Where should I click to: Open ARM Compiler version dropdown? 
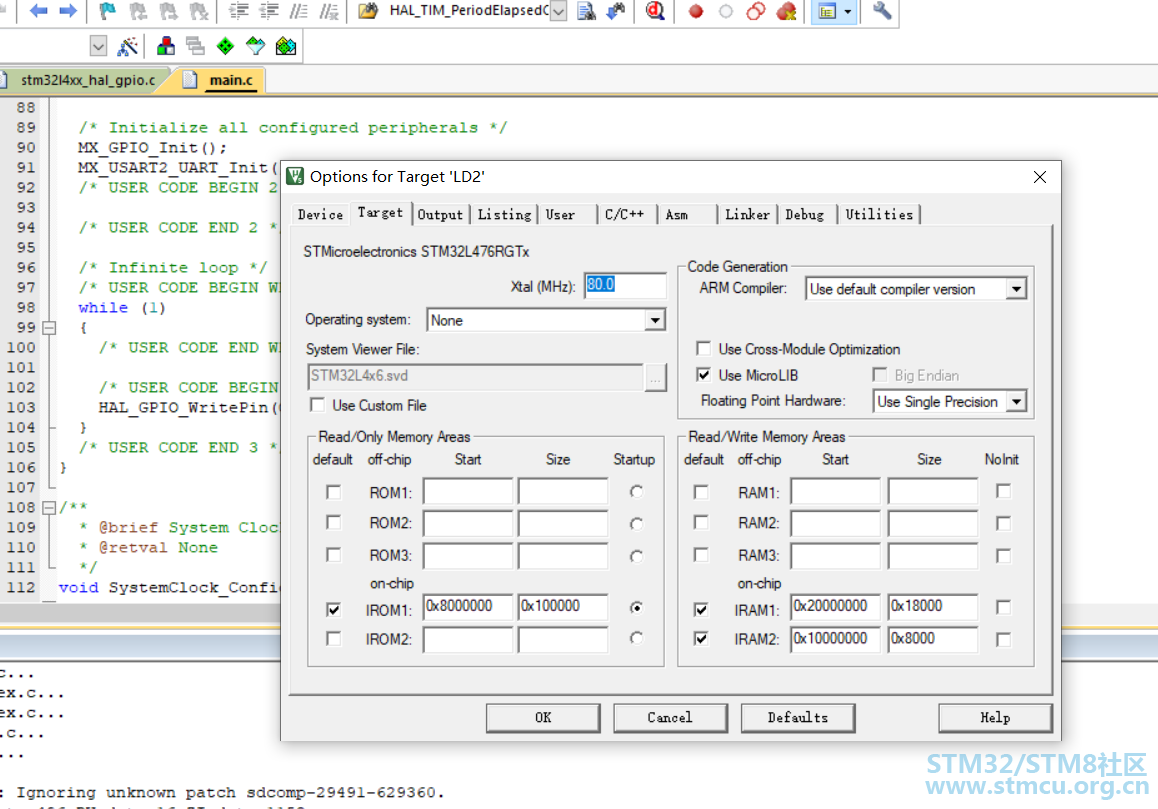1016,289
